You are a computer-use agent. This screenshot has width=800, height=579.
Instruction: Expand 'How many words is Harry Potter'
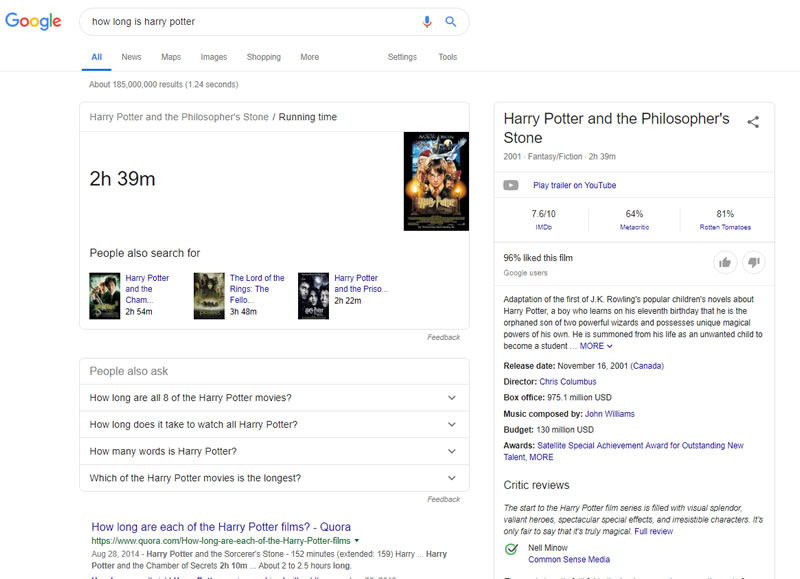tap(274, 451)
